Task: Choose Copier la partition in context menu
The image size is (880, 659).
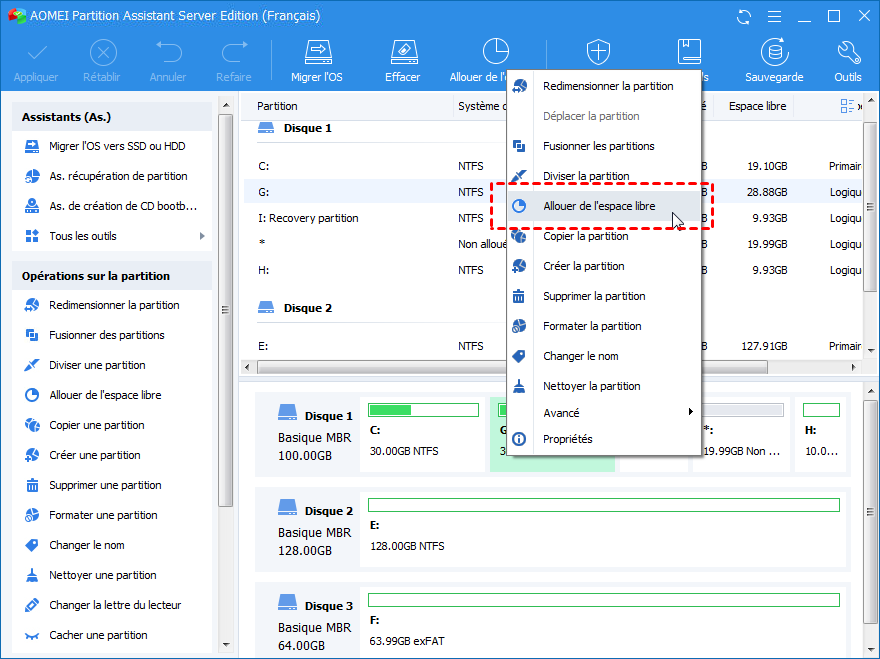Action: coord(604,236)
